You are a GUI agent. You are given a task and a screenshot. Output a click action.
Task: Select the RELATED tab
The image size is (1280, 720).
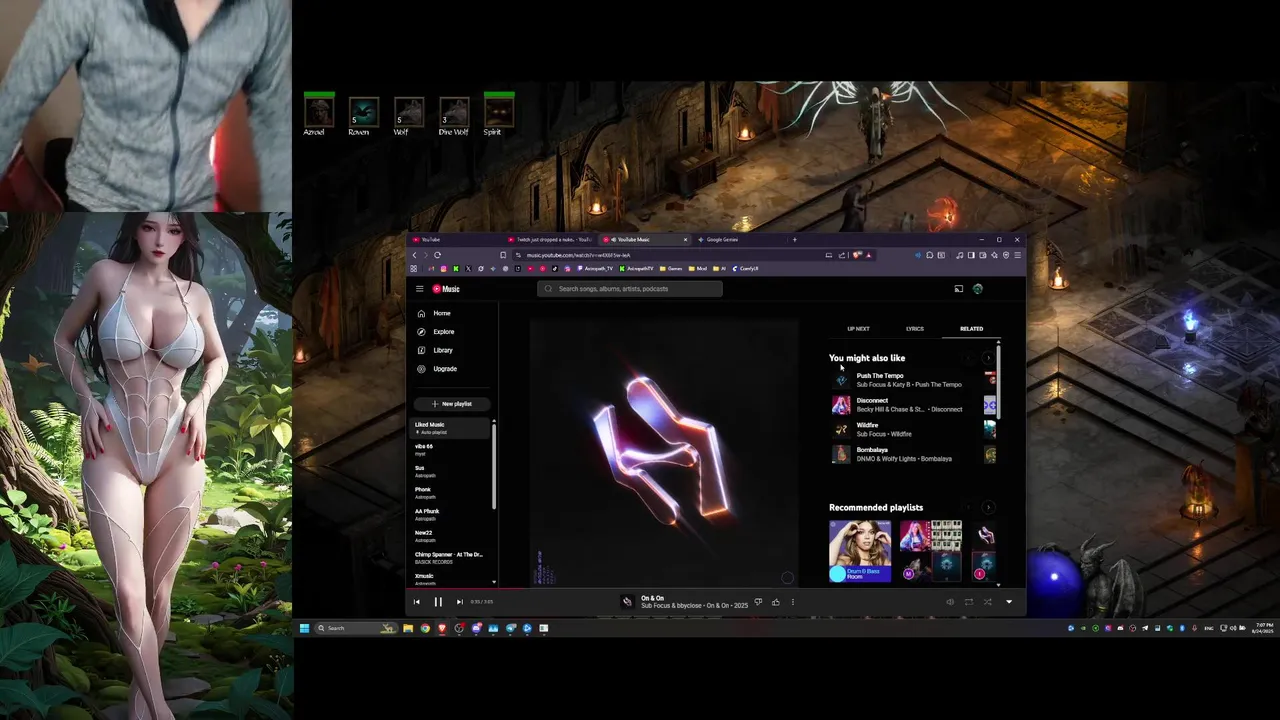click(x=971, y=329)
